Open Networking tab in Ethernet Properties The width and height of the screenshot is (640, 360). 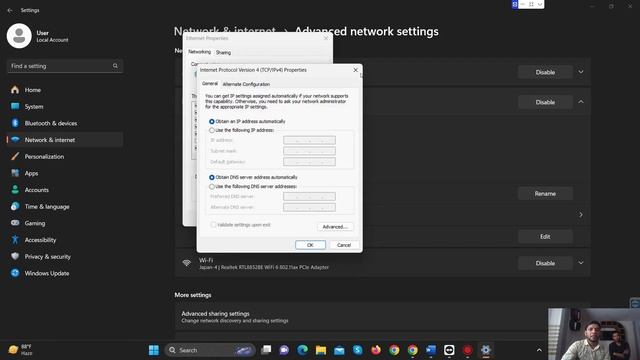[199, 52]
